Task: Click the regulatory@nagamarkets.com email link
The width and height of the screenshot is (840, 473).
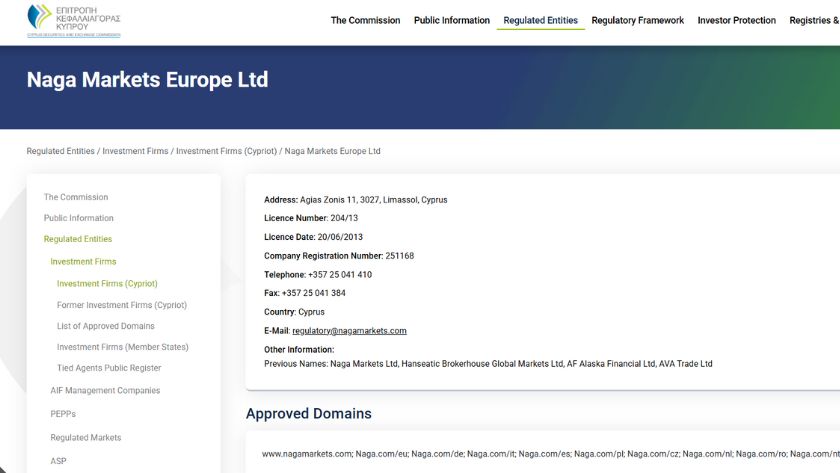Action: pyautogui.click(x=349, y=331)
